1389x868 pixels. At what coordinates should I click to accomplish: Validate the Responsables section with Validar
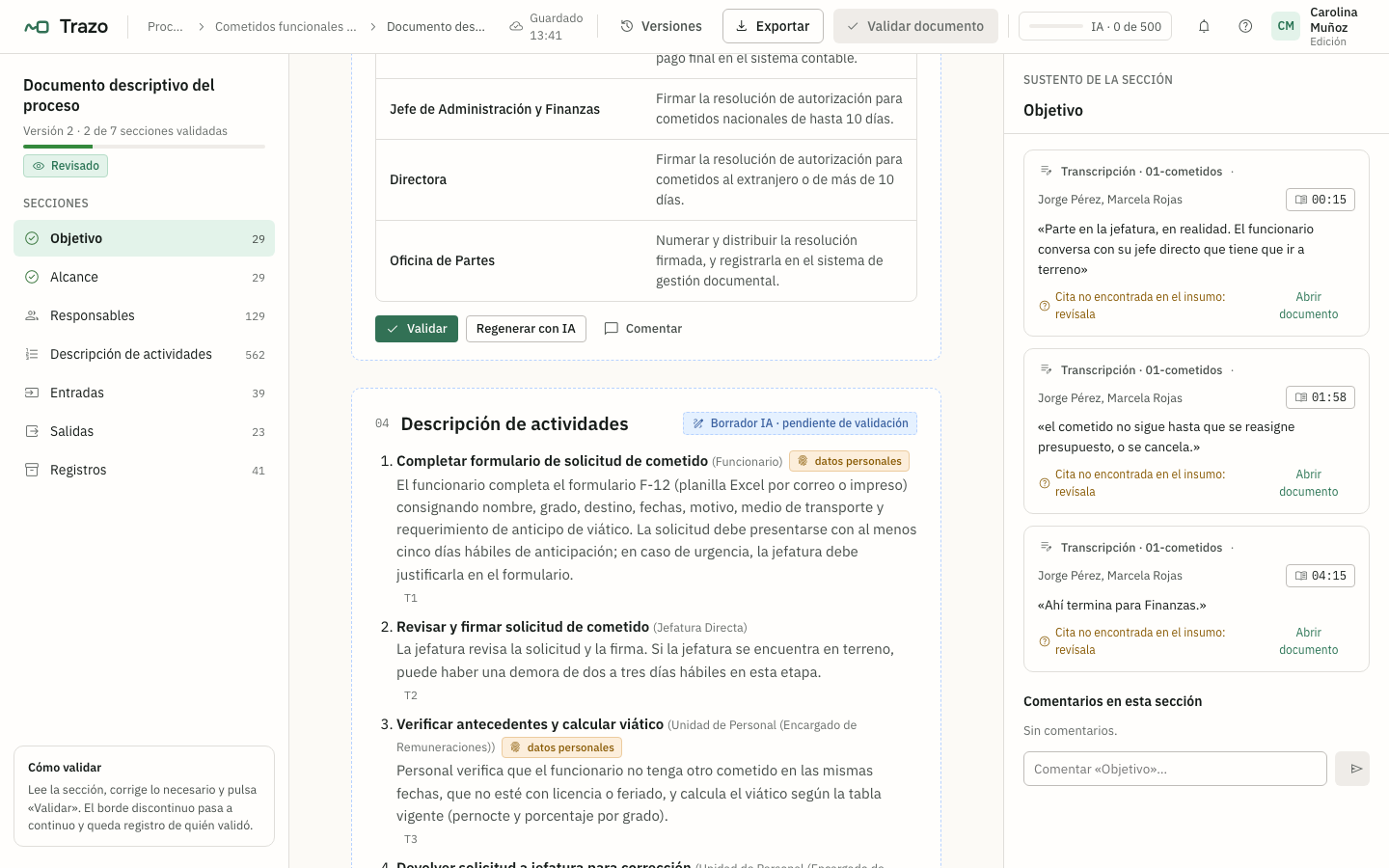click(417, 329)
